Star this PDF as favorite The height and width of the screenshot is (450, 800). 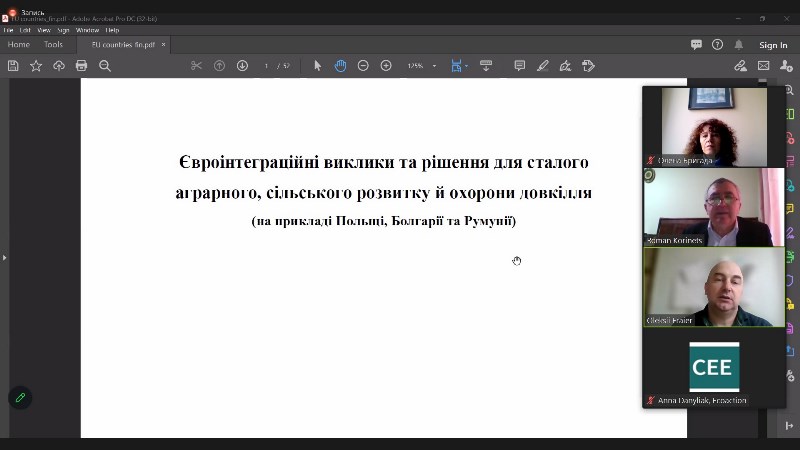tap(36, 66)
